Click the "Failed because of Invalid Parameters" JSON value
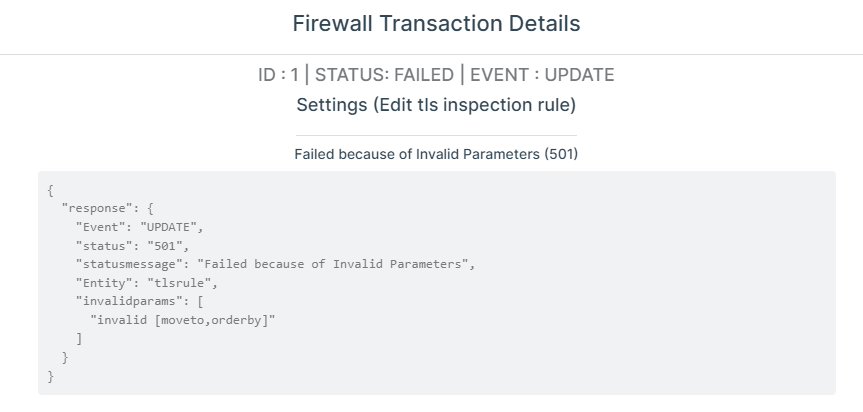863x412 pixels. (333, 264)
